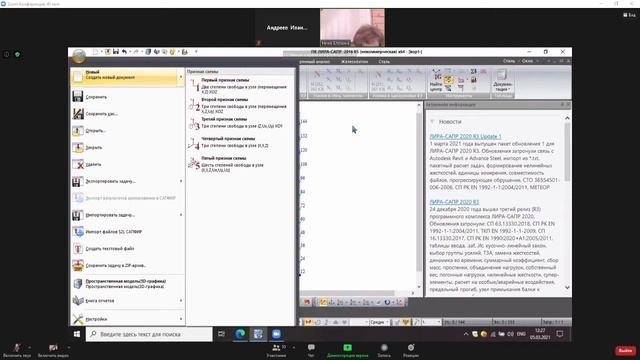
Task: Open the 'Железобетон' ribbon tab
Action: (x=354, y=62)
